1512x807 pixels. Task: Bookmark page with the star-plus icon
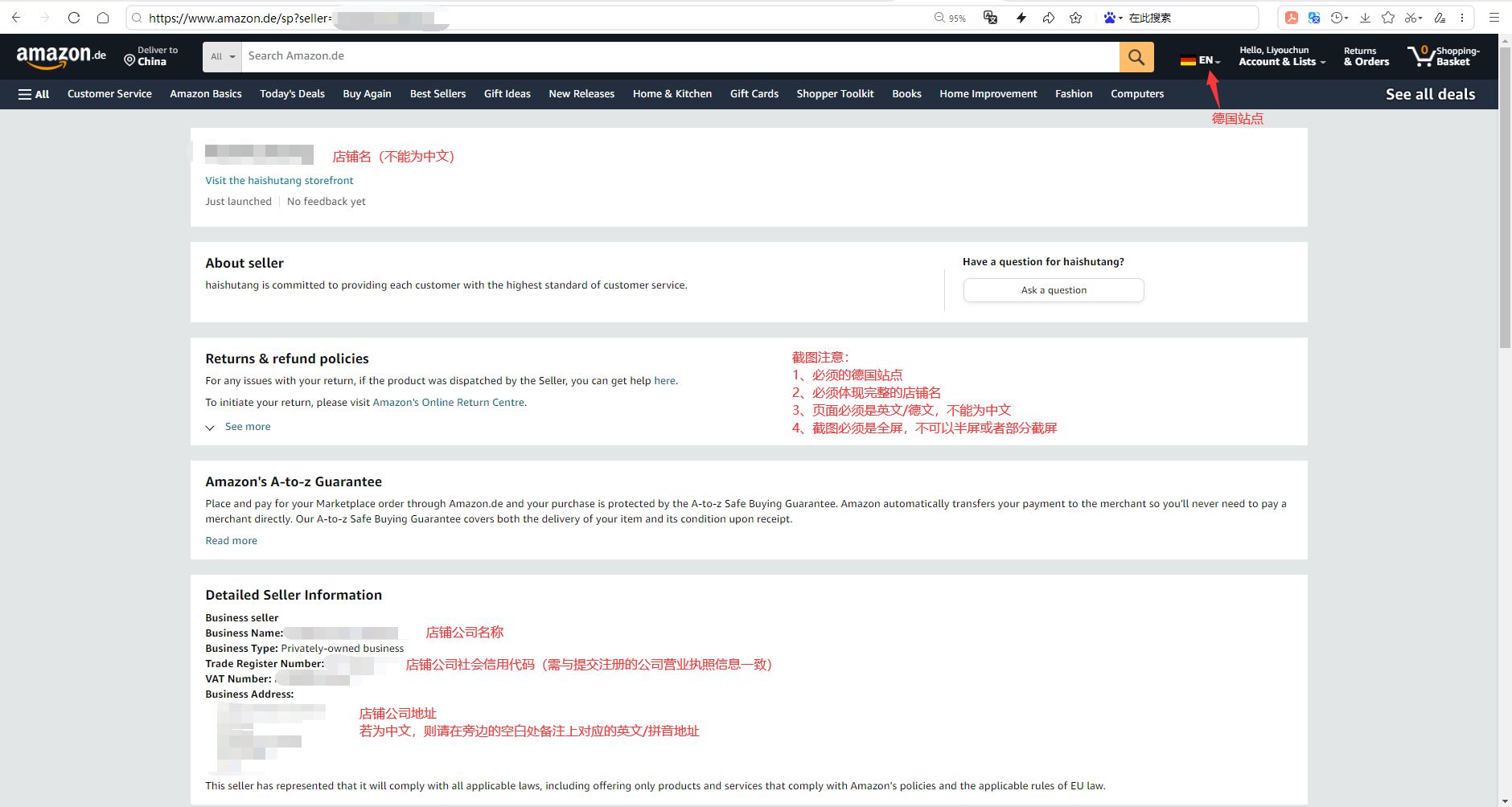click(1076, 18)
